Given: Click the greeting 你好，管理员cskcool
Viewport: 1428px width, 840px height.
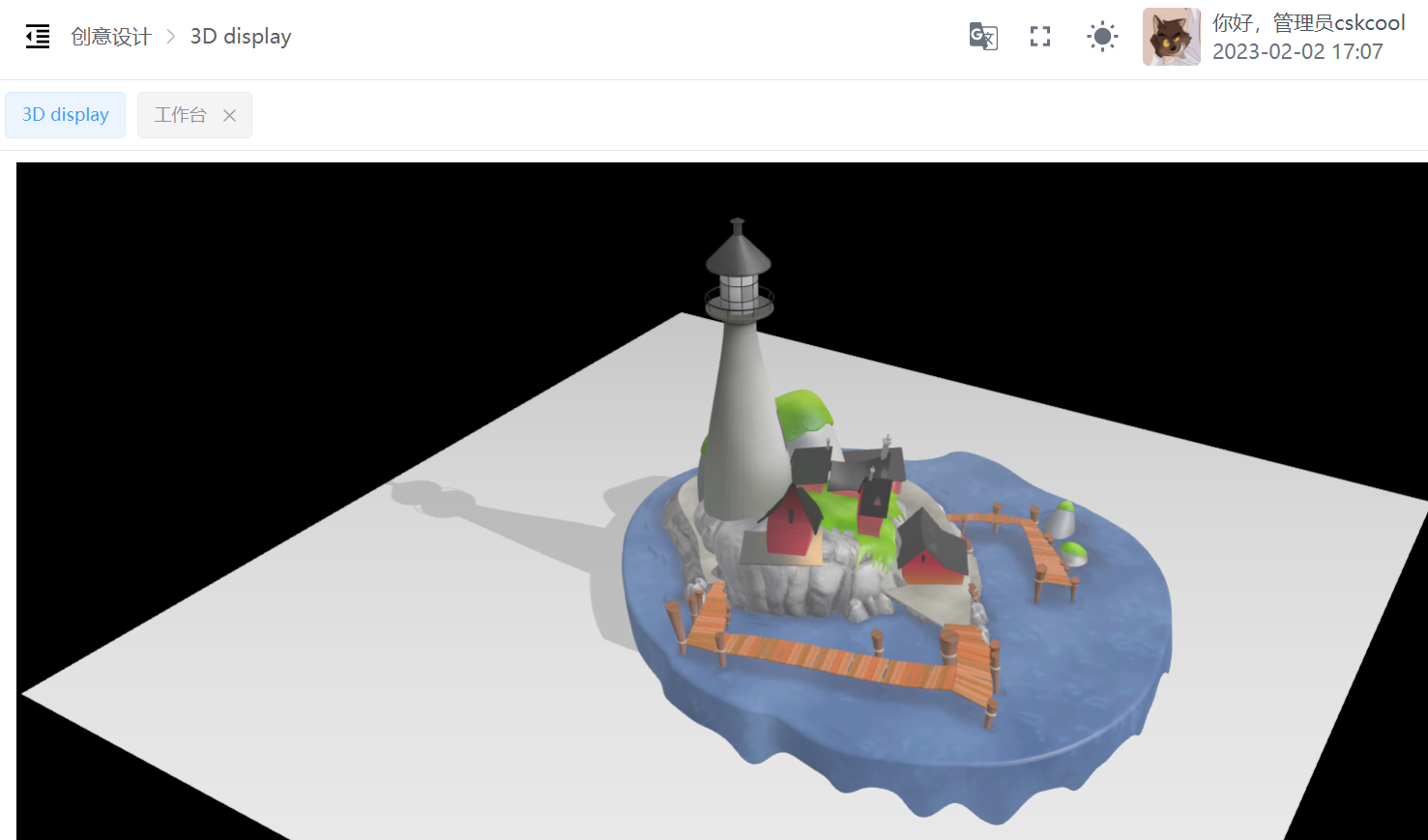Looking at the screenshot, I should pos(1309,23).
